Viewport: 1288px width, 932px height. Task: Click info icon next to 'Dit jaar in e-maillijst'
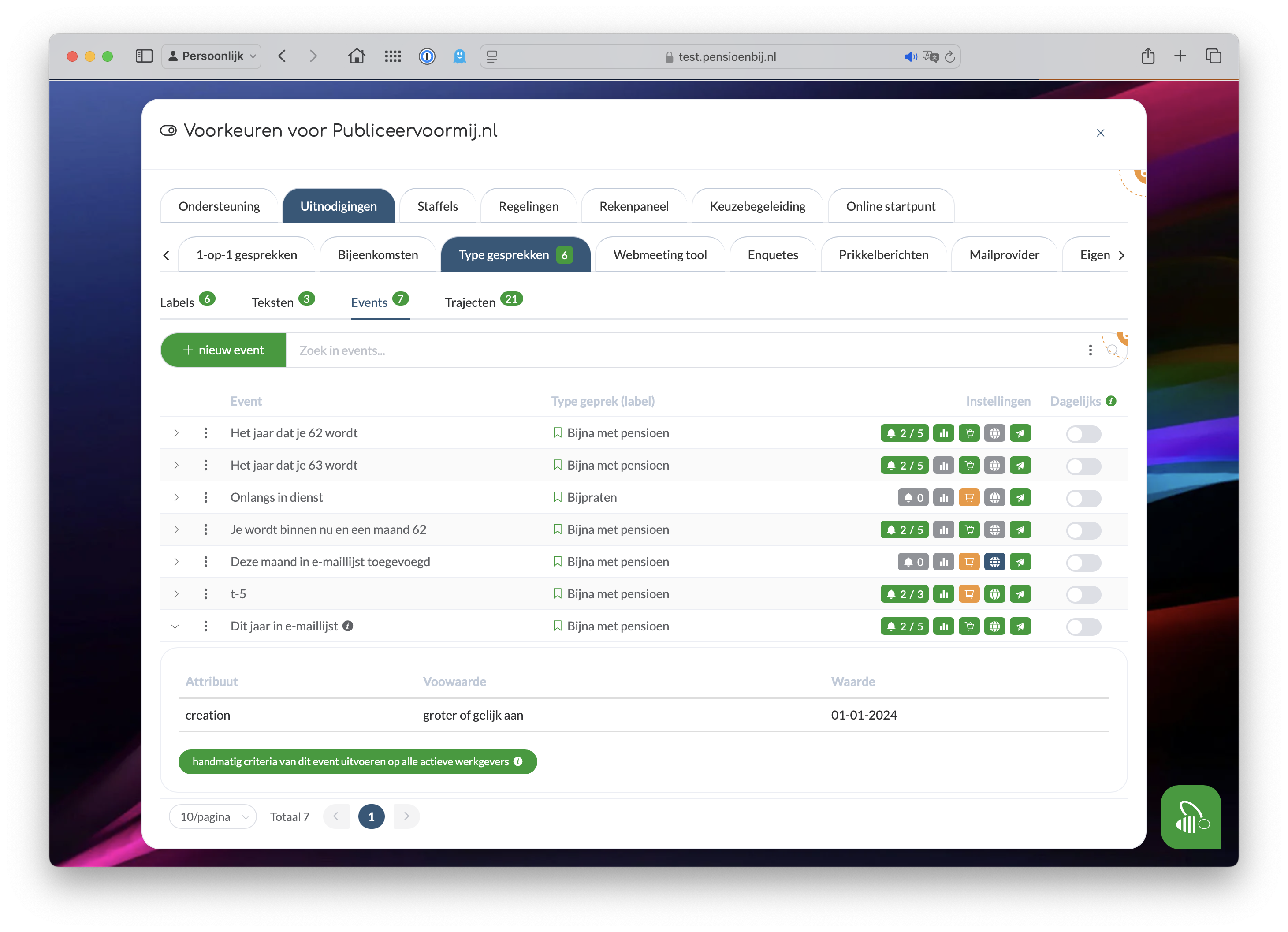pyautogui.click(x=348, y=626)
